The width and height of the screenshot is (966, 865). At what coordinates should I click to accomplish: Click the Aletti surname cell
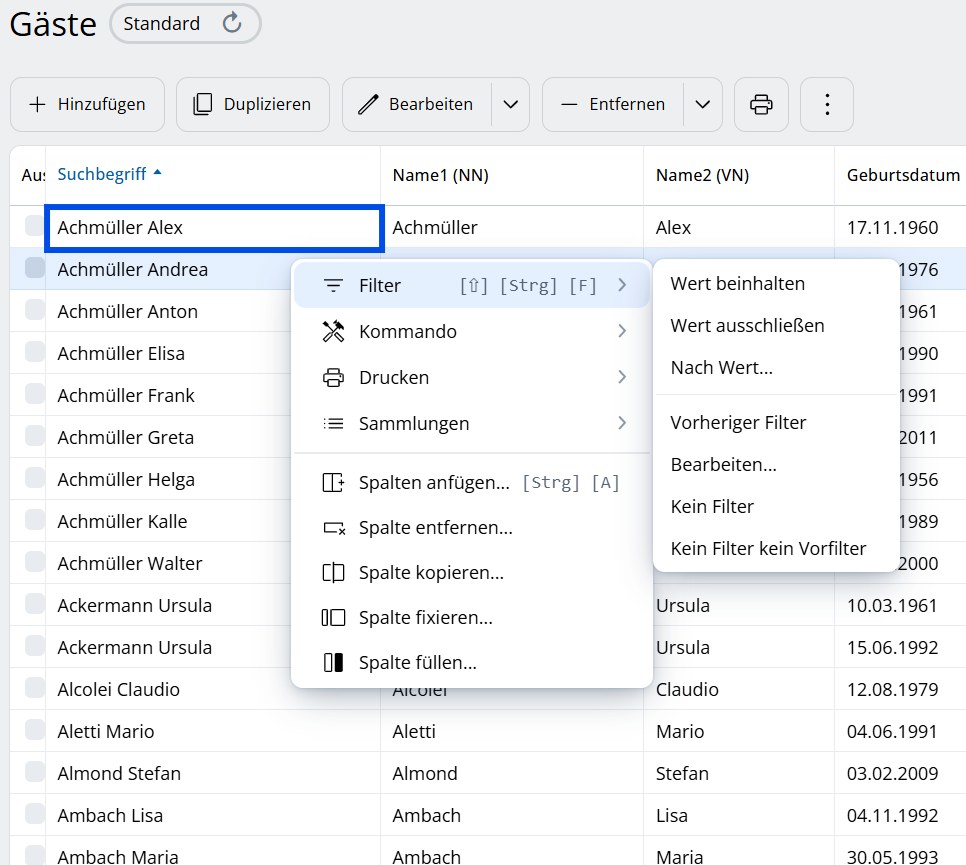click(x=512, y=732)
